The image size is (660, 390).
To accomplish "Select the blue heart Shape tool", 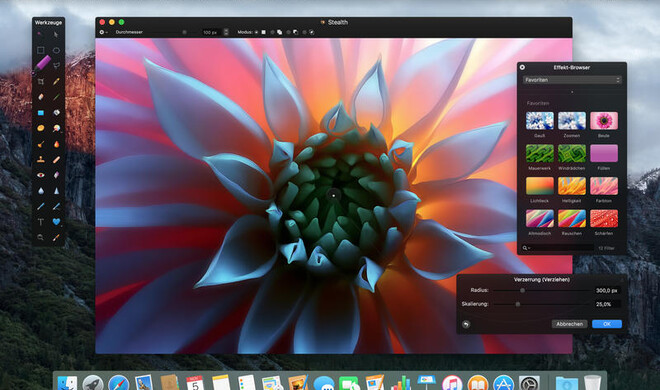I will [56, 222].
